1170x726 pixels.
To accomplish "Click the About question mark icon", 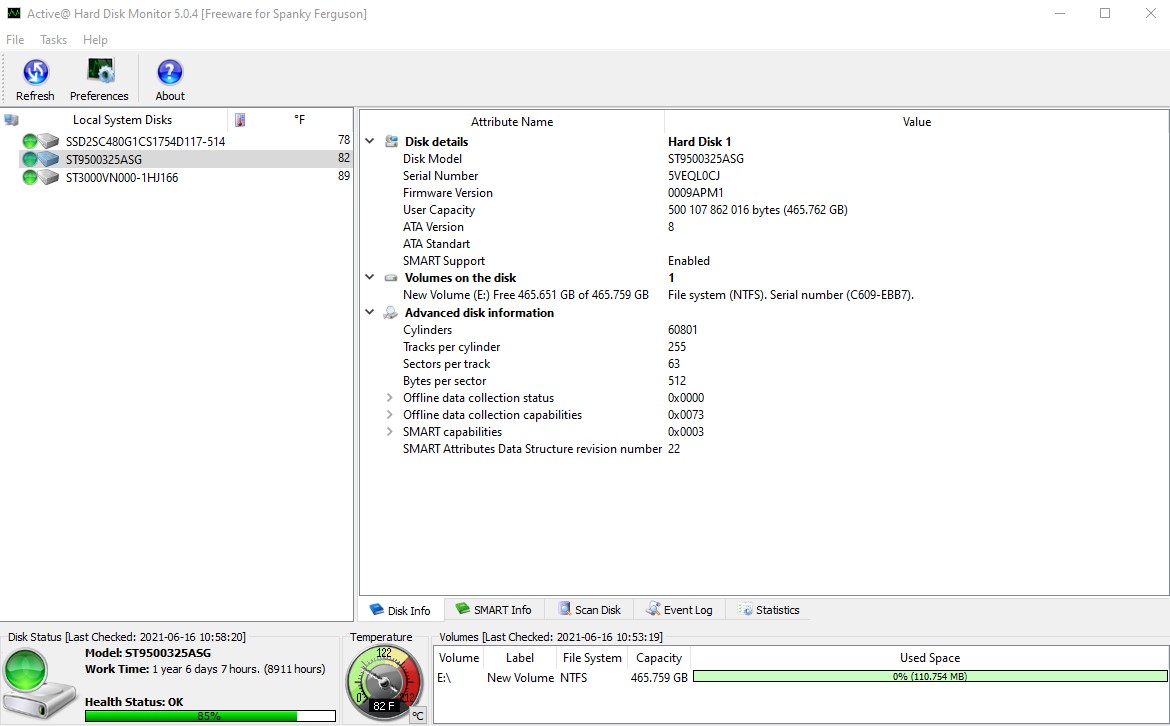I will pyautogui.click(x=170, y=73).
